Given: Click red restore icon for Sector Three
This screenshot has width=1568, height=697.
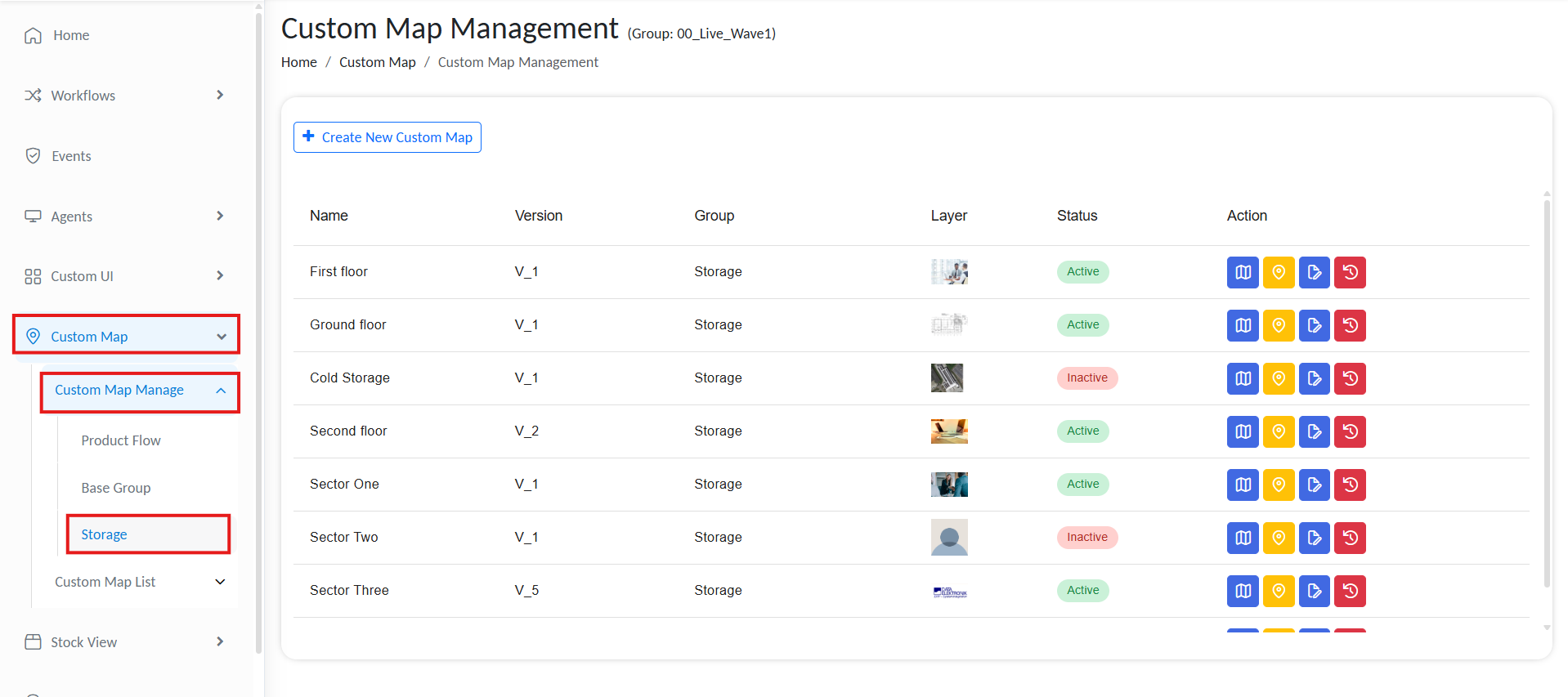Looking at the screenshot, I should 1350,591.
